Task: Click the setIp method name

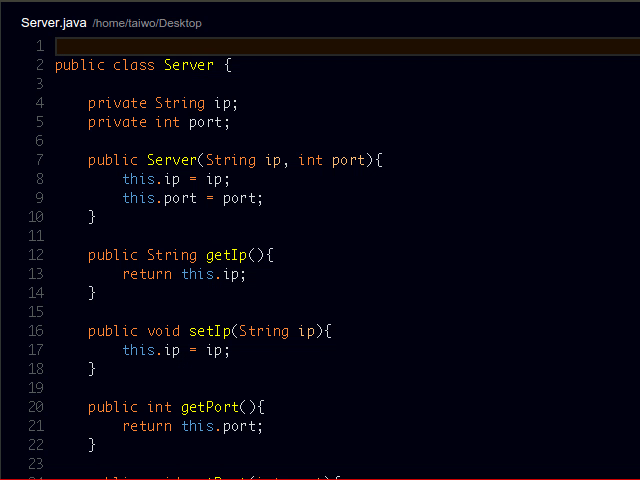Action: (x=210, y=331)
